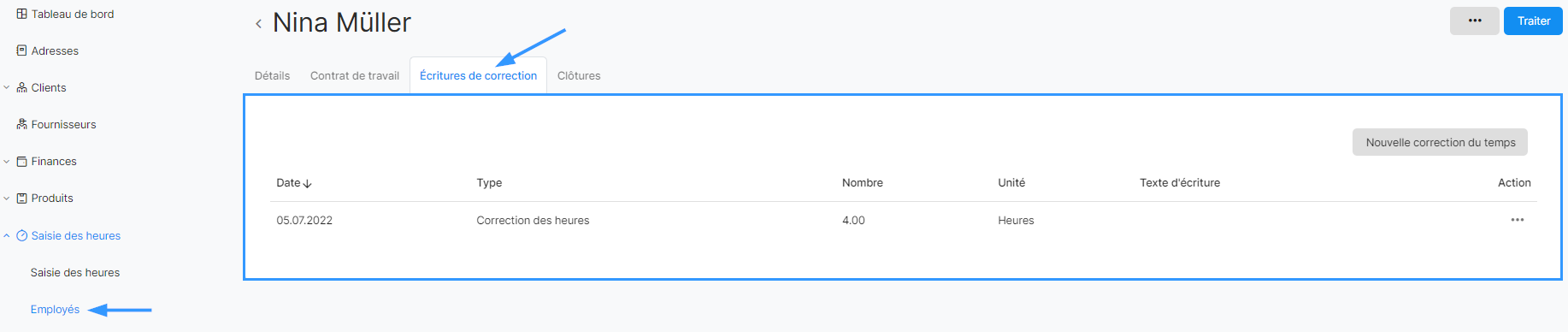Click the Produits icon in sidebar
Image resolution: width=1568 pixels, height=332 pixels.
coord(22,198)
